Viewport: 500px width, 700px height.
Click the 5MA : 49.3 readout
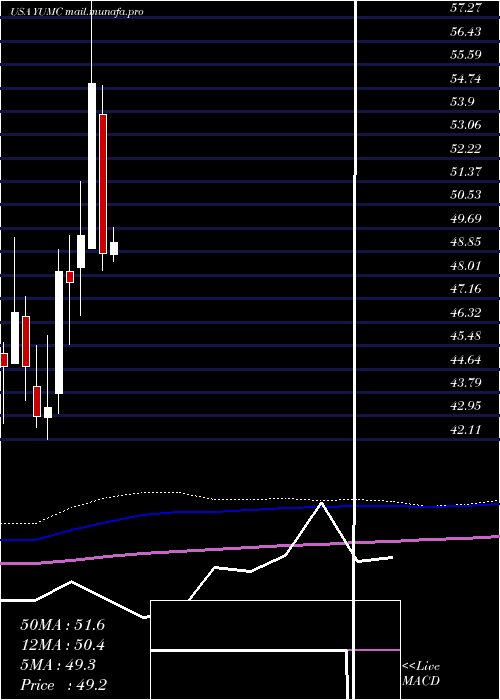click(x=58, y=665)
